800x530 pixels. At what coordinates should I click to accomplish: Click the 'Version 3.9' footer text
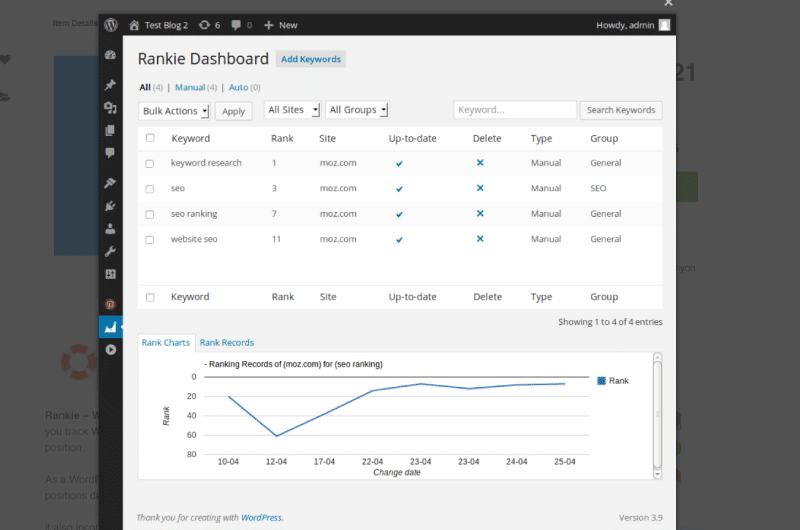640,518
